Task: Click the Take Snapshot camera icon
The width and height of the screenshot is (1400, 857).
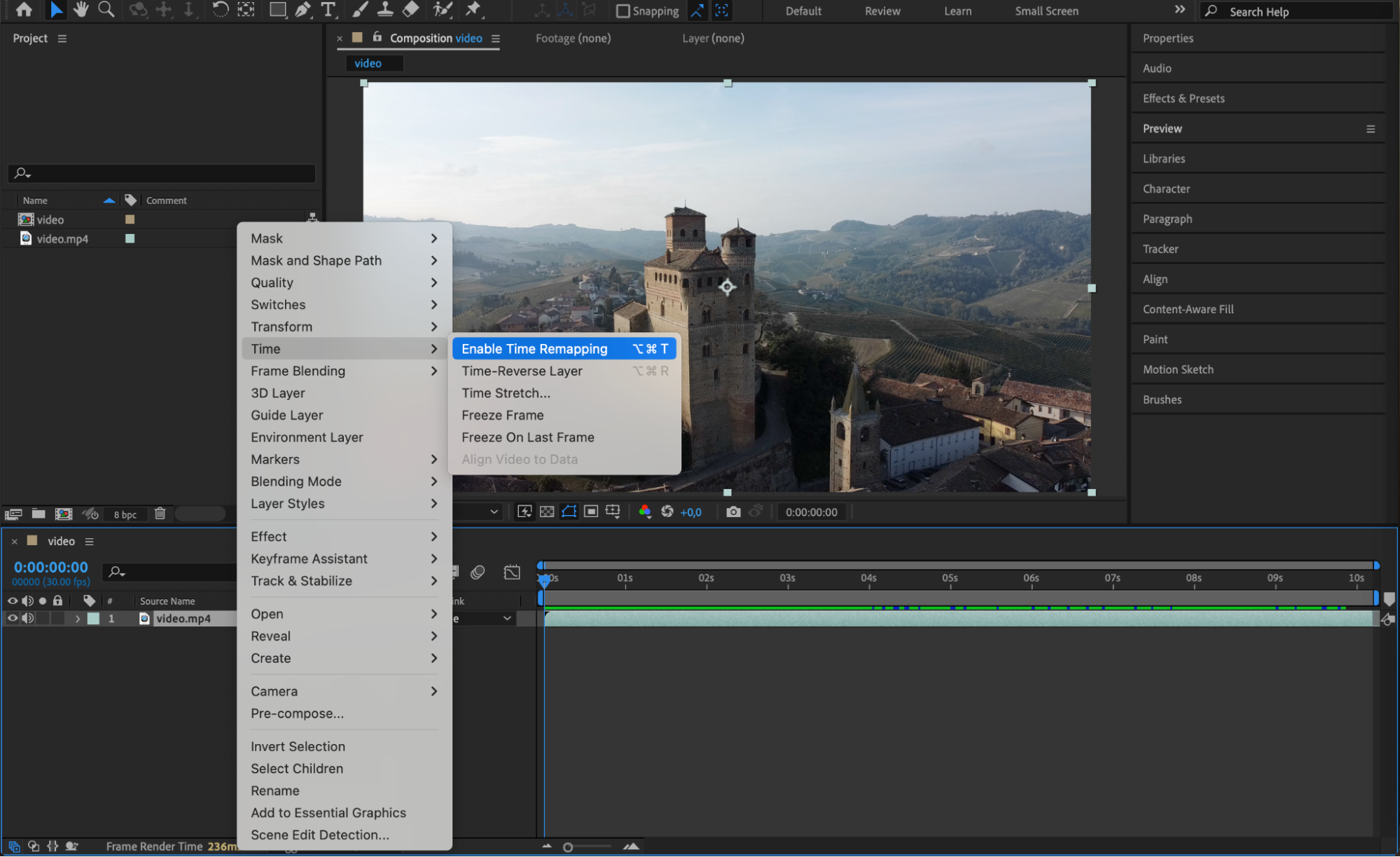Action: tap(733, 512)
